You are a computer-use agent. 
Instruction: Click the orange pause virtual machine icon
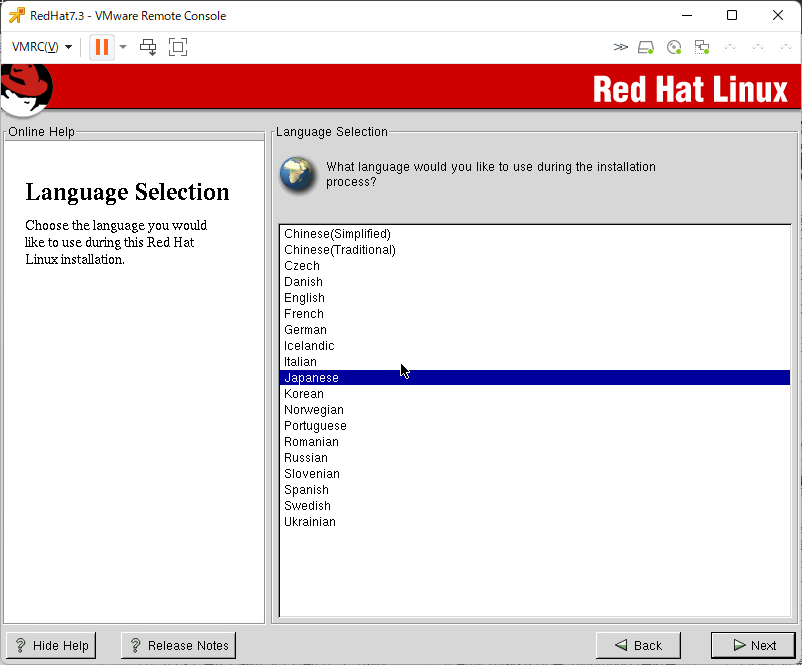click(x=102, y=47)
